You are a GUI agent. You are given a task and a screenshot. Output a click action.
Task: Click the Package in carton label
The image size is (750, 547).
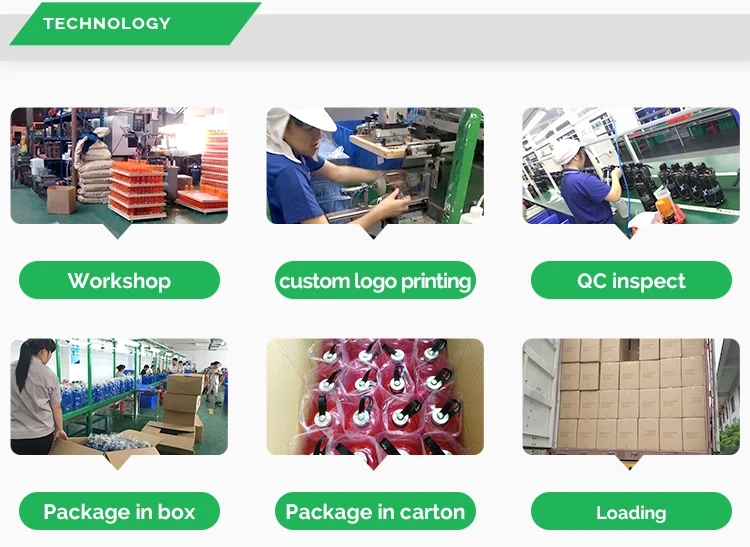pos(375,511)
